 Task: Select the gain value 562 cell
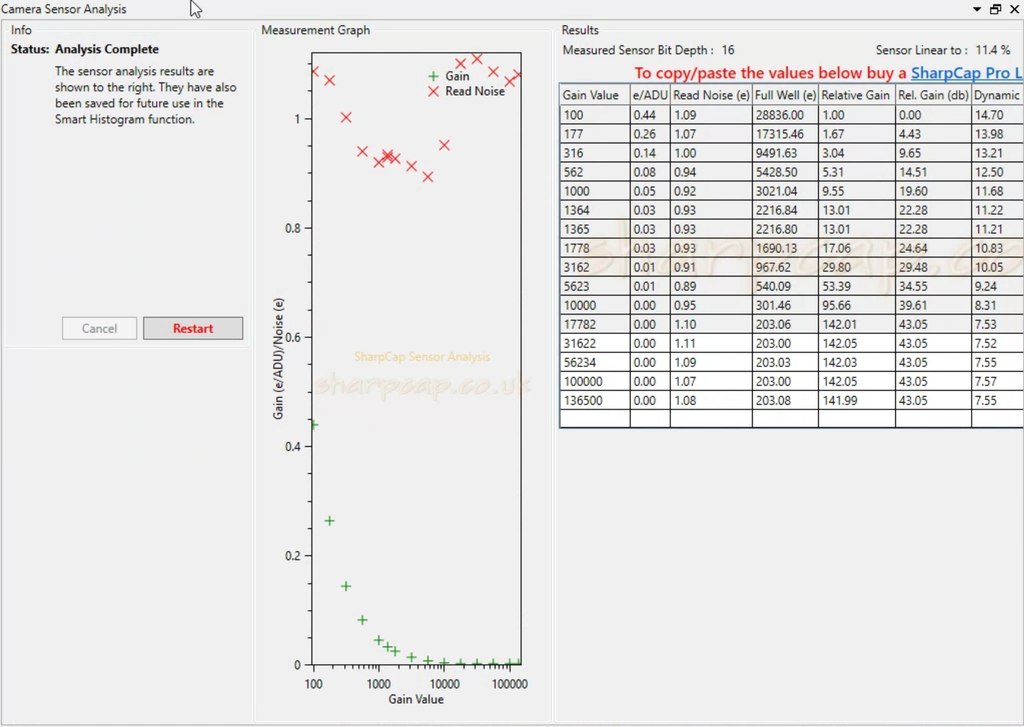[x=595, y=172]
